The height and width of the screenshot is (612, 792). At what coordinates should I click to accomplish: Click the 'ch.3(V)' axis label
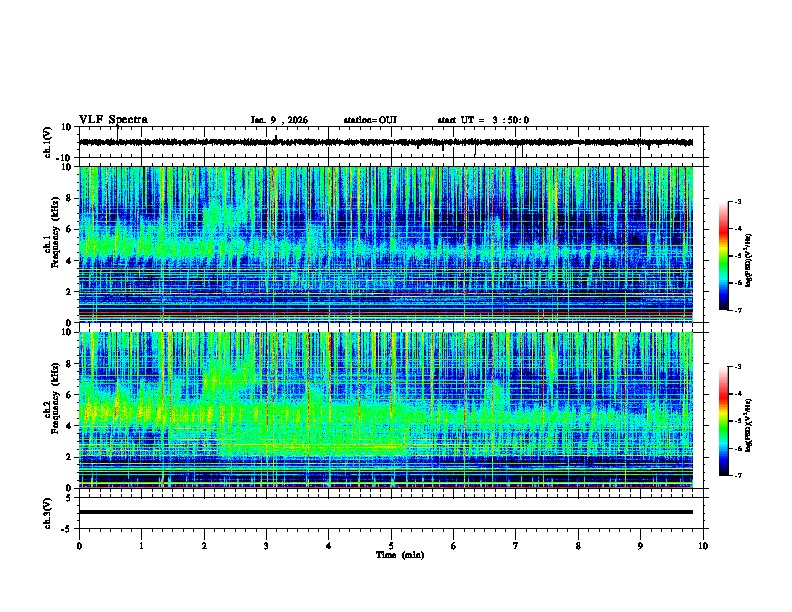coord(48,513)
